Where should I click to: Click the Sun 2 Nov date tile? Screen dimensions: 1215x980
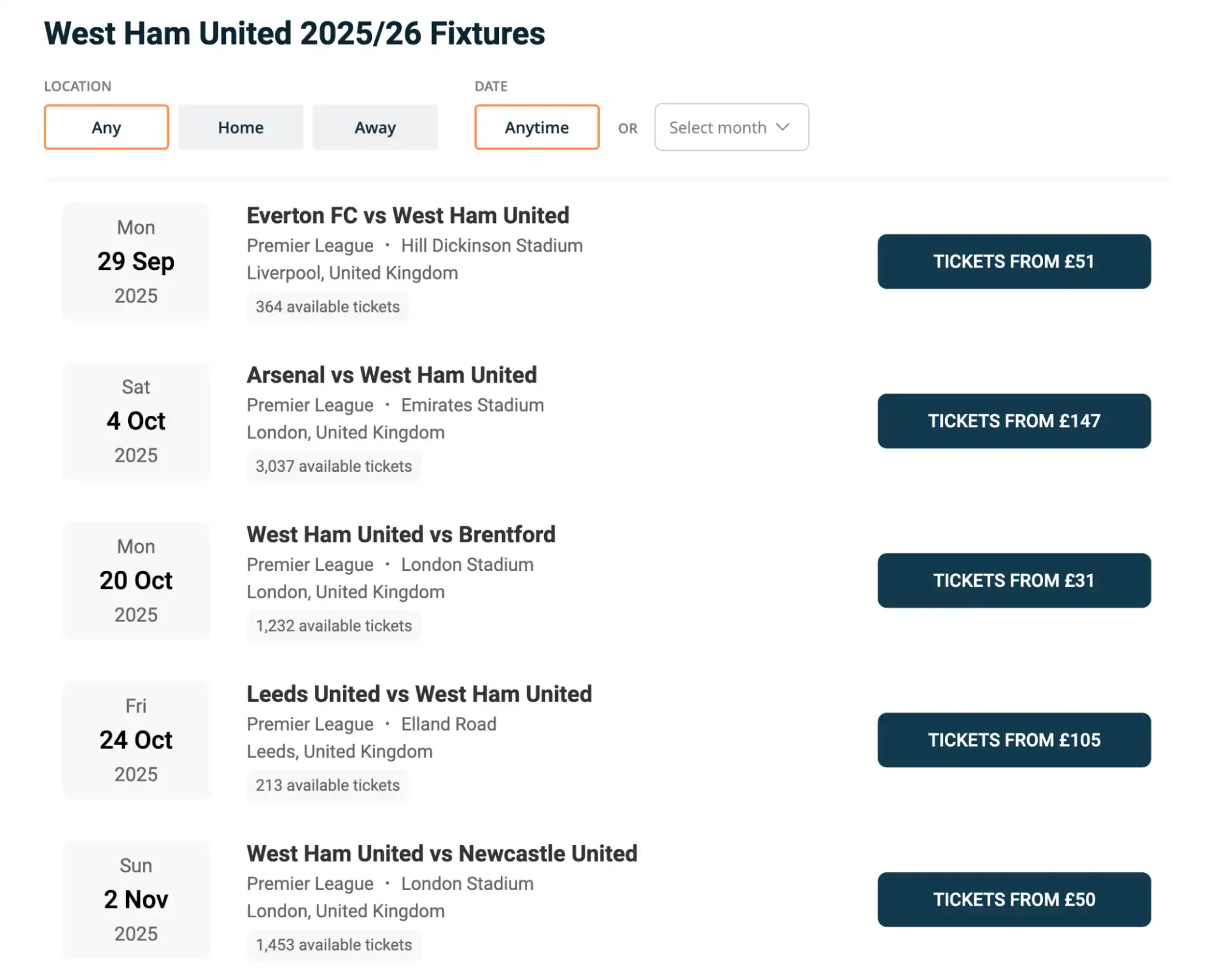[x=136, y=900]
